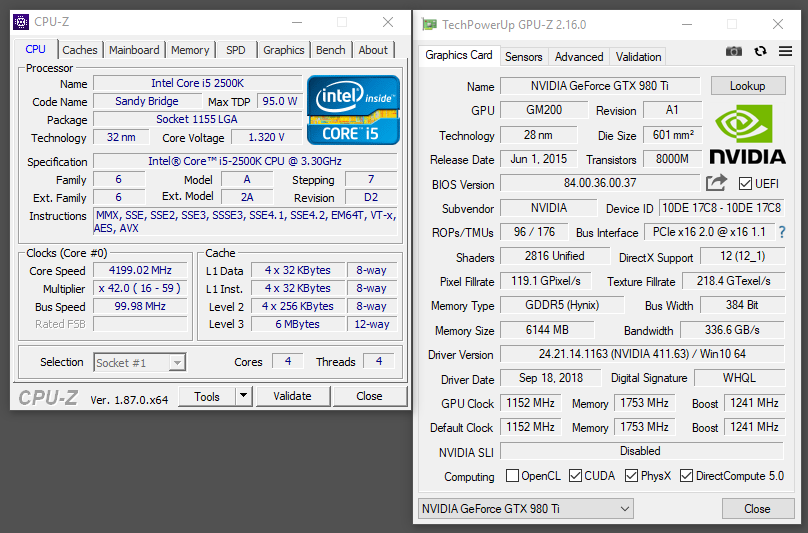Click the Driver Version field
The height and width of the screenshot is (533, 808).
click(x=642, y=354)
